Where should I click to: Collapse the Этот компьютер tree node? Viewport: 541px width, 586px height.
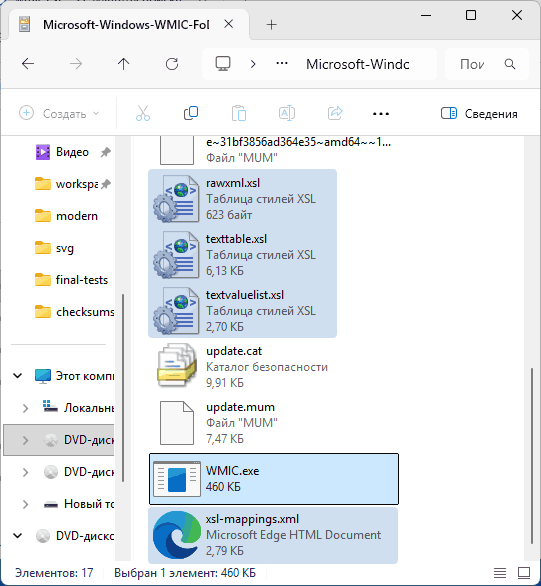pos(18,376)
